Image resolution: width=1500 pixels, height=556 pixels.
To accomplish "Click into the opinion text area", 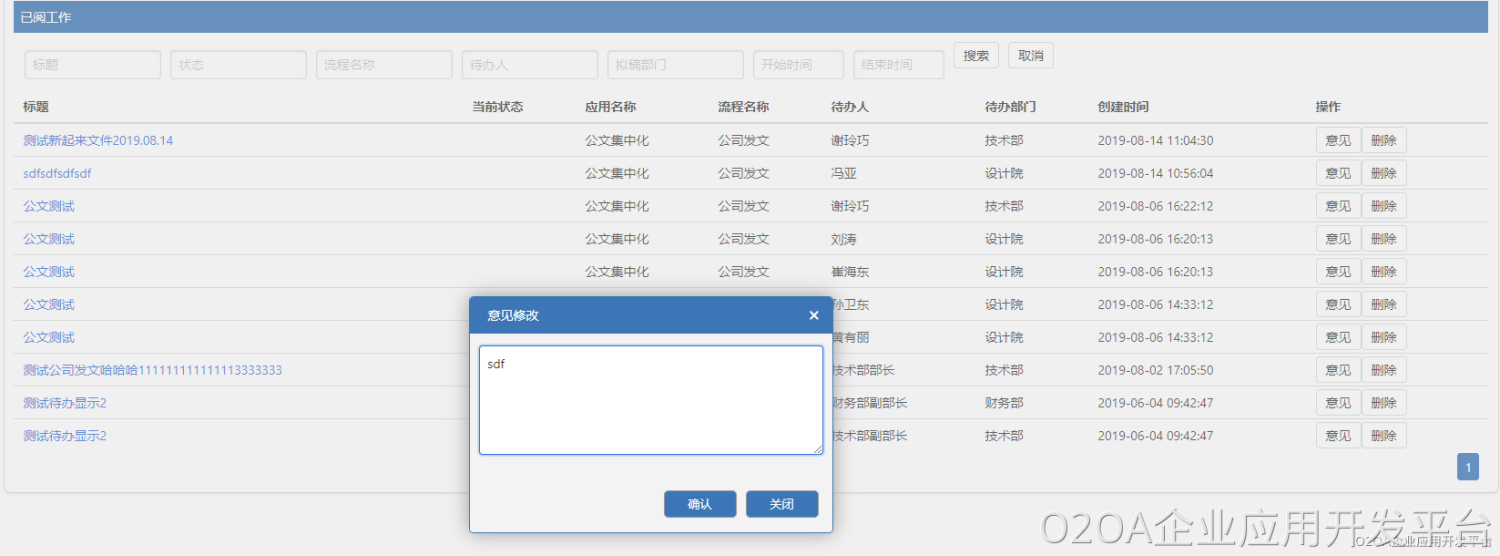I will (x=650, y=400).
